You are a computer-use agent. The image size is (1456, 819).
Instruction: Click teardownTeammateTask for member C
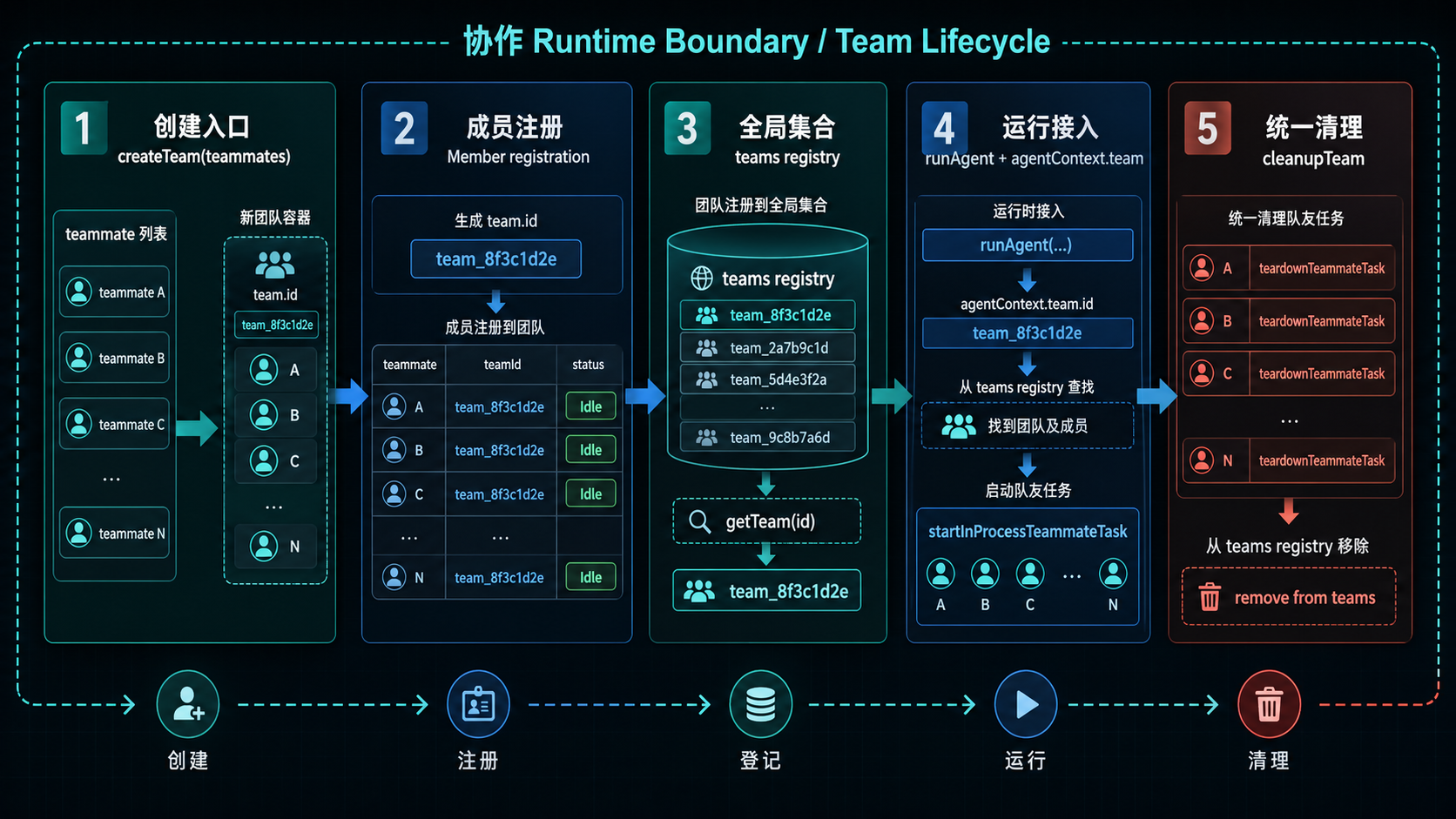click(1321, 373)
